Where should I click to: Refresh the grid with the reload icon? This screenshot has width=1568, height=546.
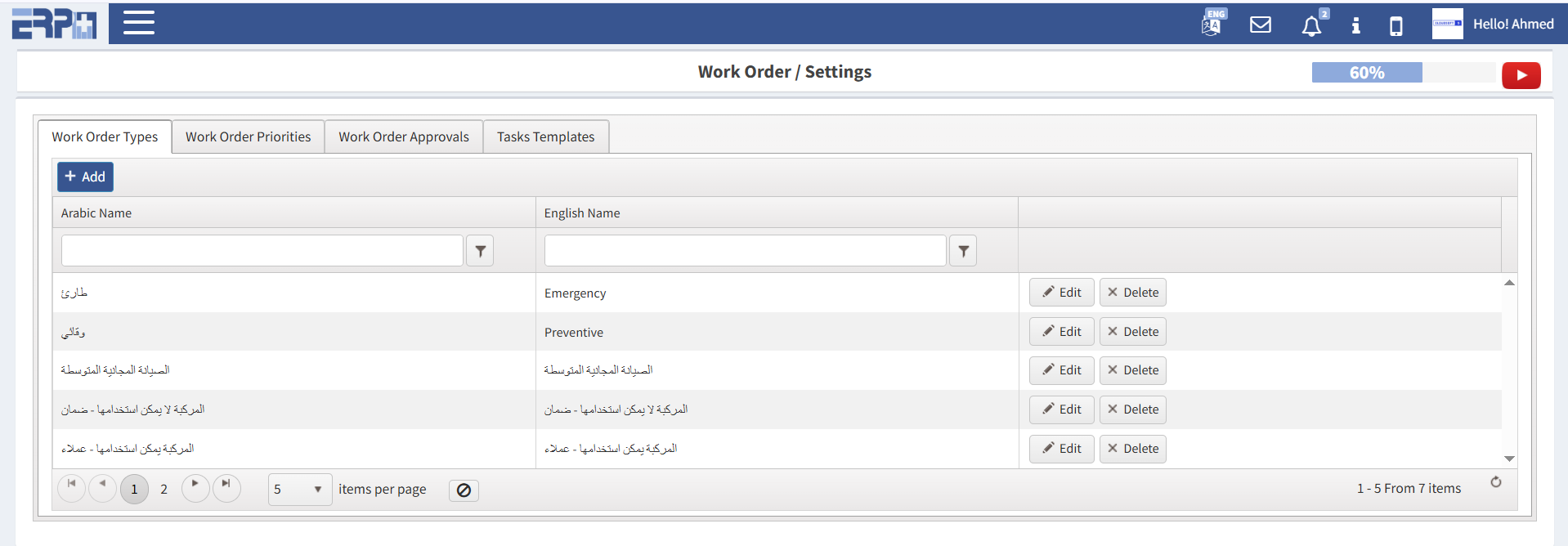[x=1495, y=482]
